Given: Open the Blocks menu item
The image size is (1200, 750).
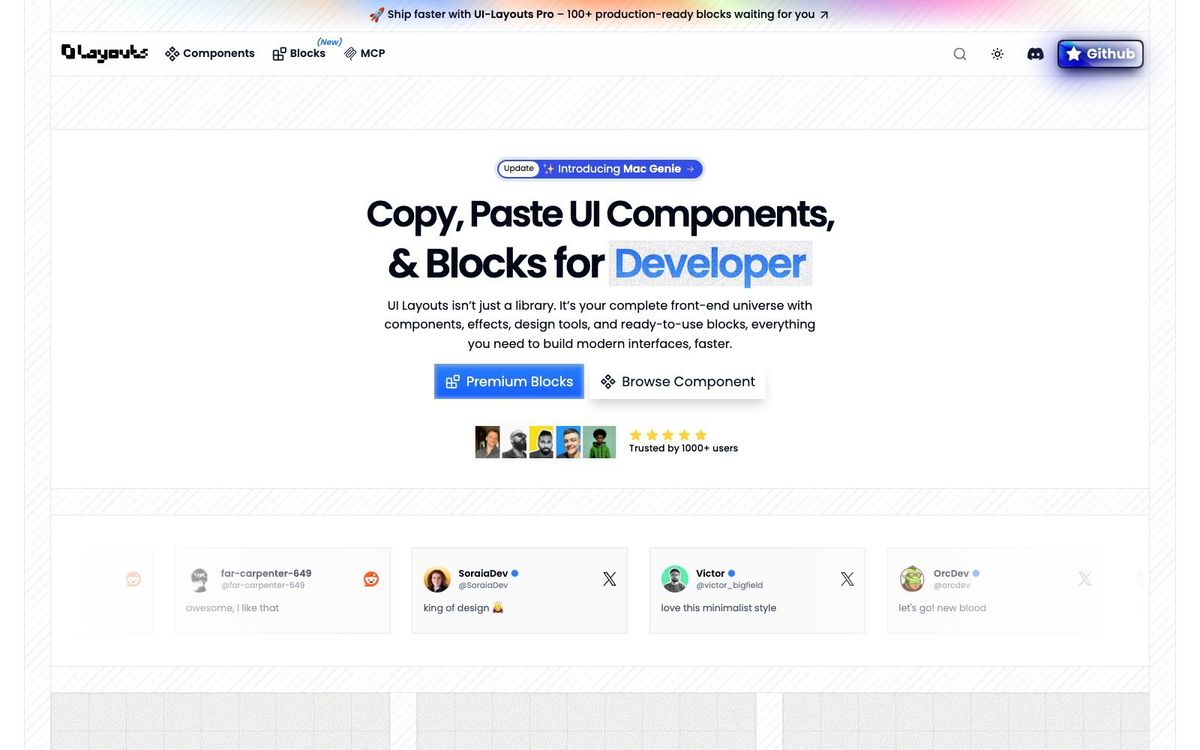Looking at the screenshot, I should (x=299, y=53).
